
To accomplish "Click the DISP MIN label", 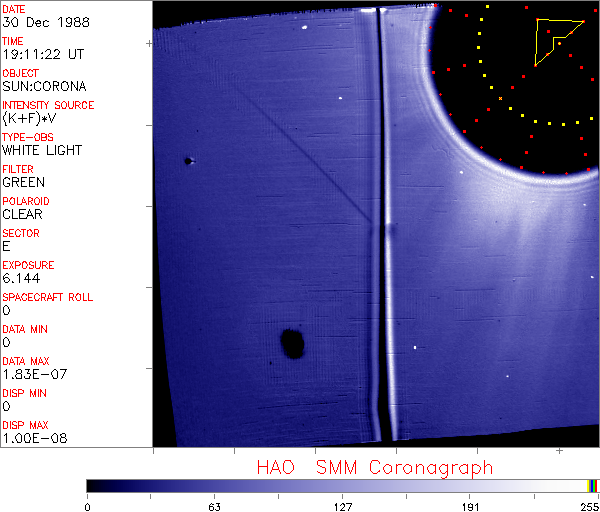I will [x=24, y=393].
